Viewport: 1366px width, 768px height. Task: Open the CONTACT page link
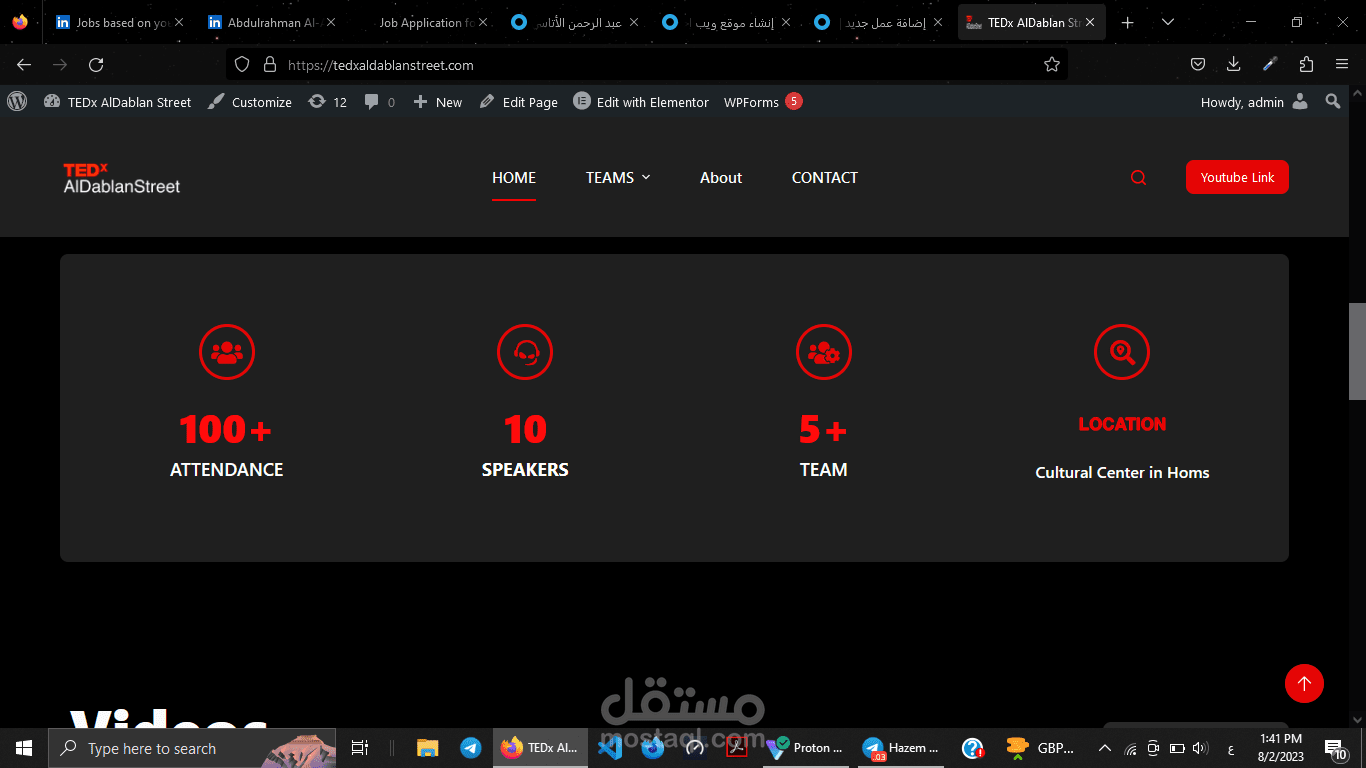[x=825, y=178]
